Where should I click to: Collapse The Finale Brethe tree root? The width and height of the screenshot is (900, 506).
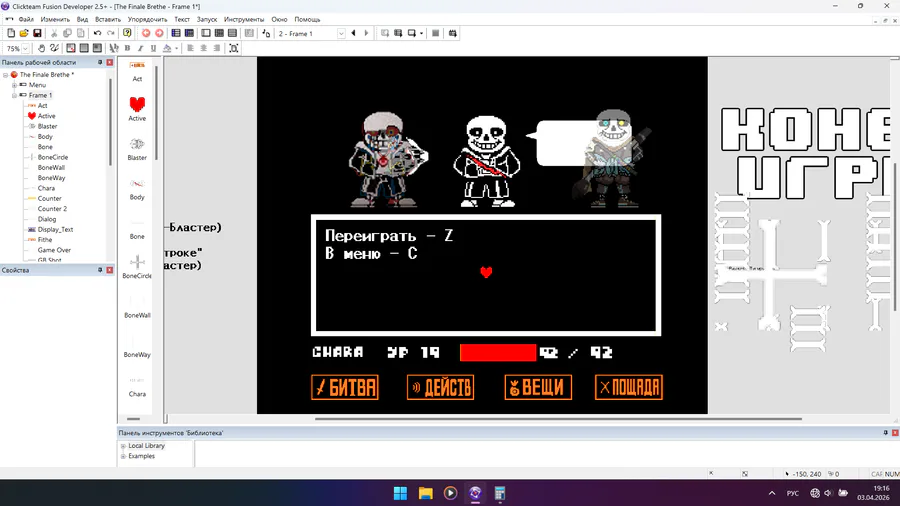tap(5, 75)
